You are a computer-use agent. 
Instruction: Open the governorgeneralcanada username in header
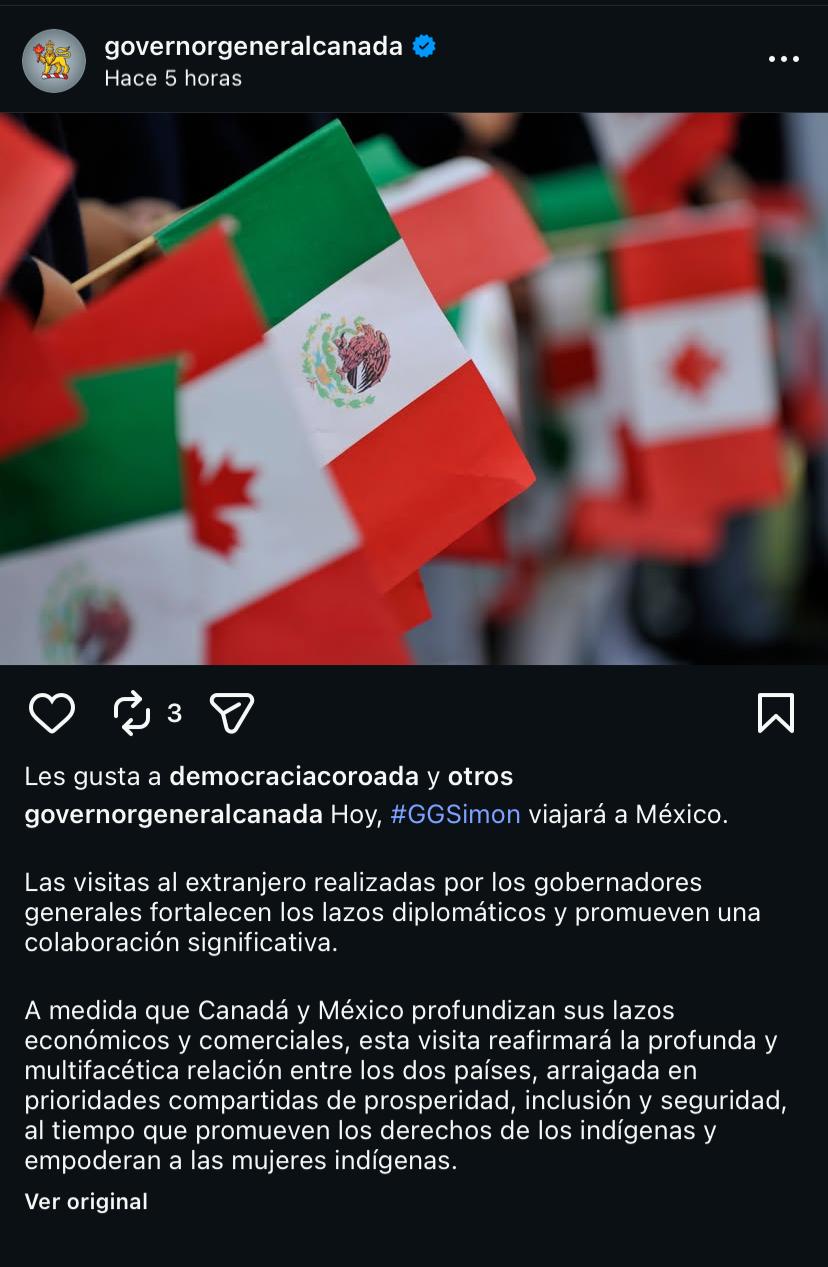click(x=254, y=46)
